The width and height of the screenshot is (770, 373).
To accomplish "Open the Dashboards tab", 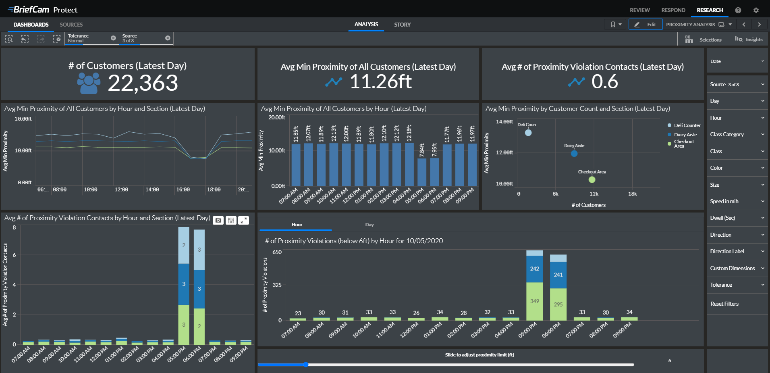I will coord(30,25).
